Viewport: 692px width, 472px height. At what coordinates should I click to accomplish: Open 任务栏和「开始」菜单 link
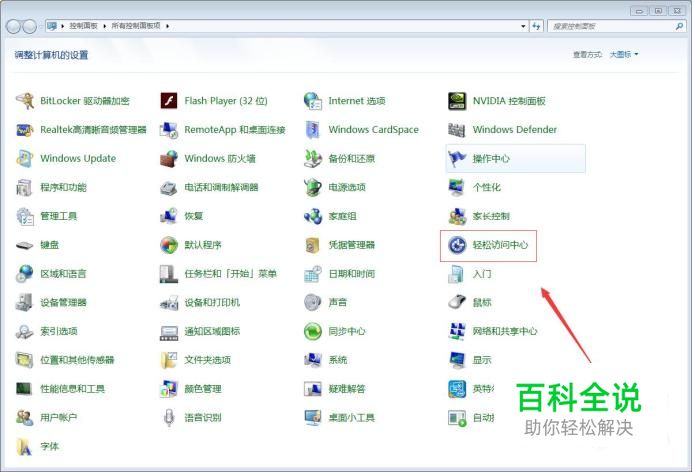pos(230,274)
